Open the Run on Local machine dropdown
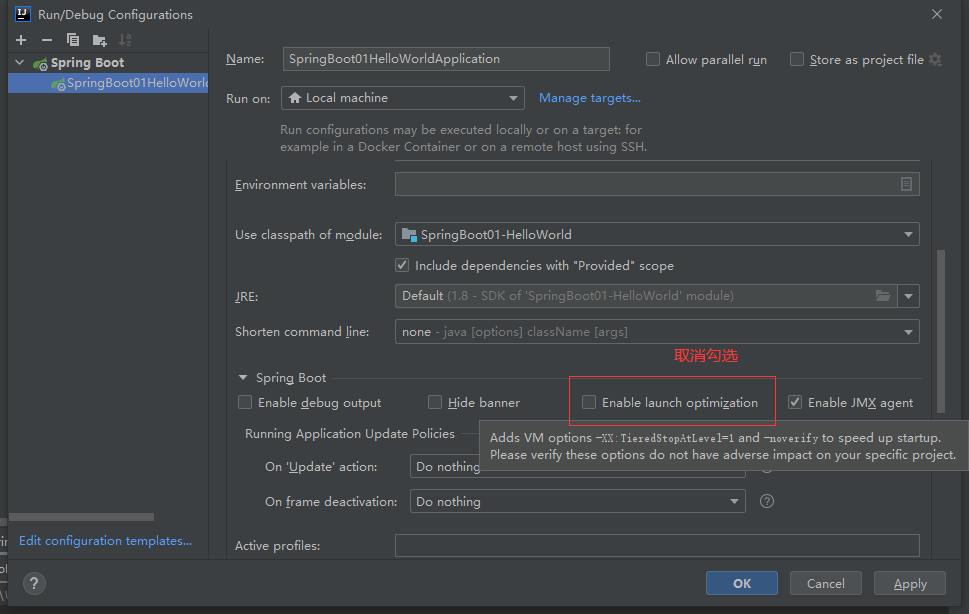969x614 pixels. coord(403,98)
